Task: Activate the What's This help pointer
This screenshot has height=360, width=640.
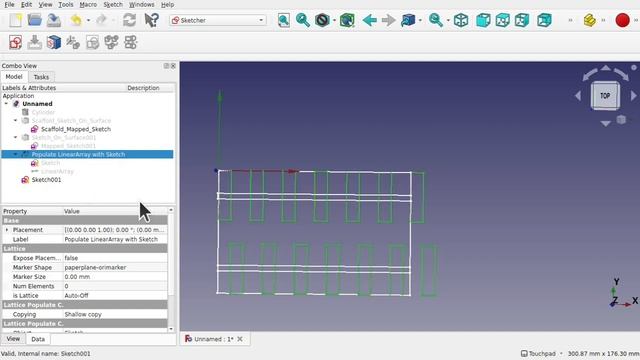Action: point(151,20)
